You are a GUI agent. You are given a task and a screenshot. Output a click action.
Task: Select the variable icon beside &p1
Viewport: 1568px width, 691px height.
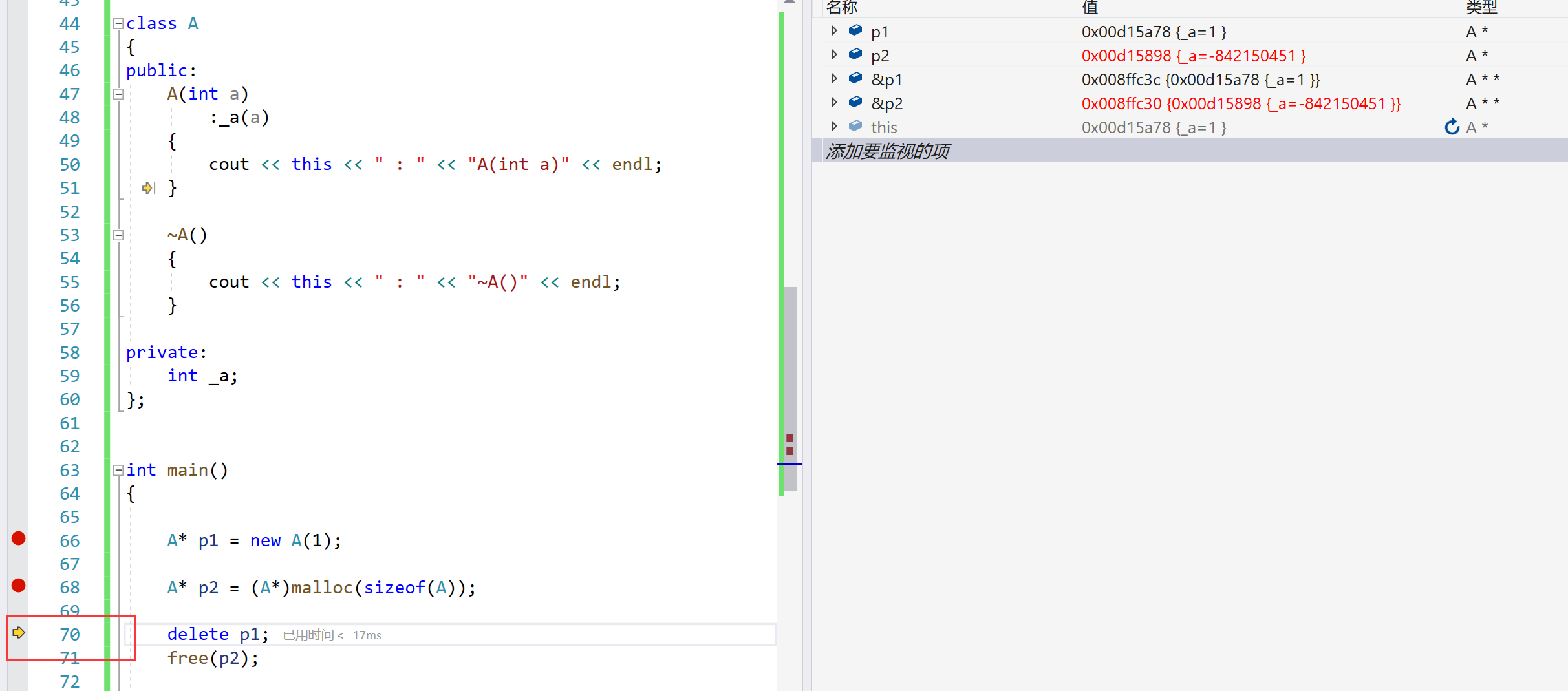[x=855, y=78]
